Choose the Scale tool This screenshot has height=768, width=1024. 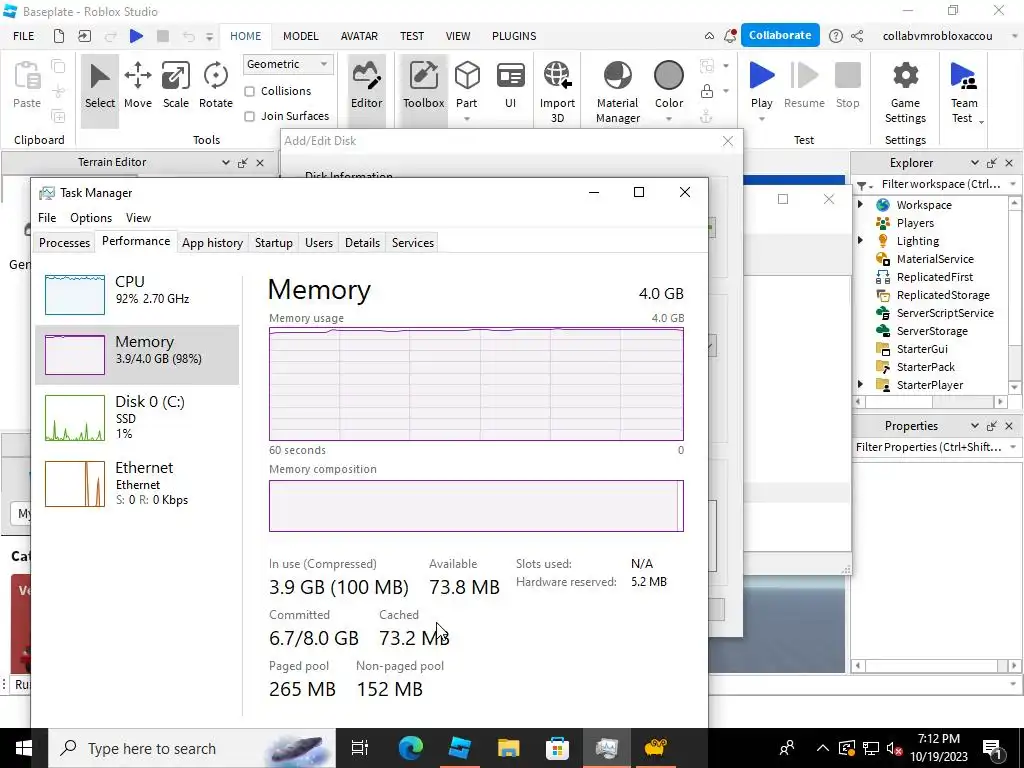click(176, 86)
